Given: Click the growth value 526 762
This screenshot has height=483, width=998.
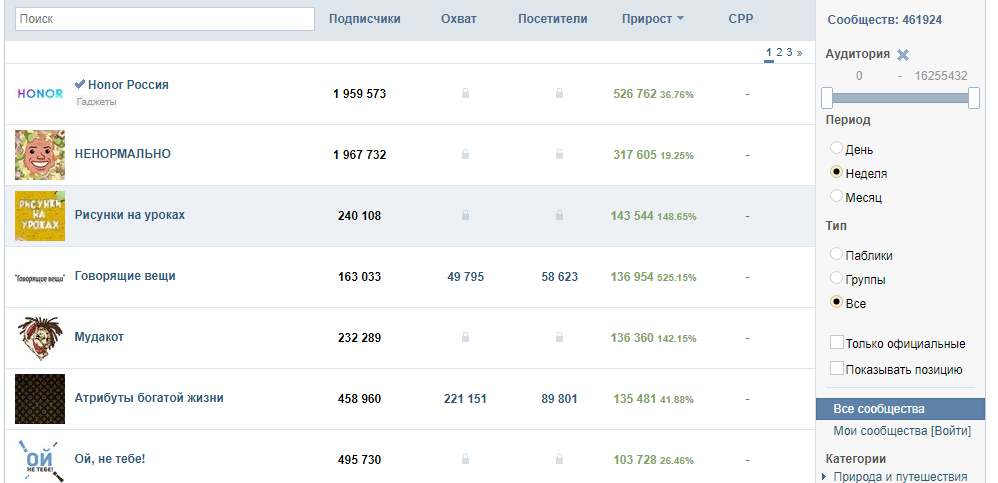Looking at the screenshot, I should (635, 94).
